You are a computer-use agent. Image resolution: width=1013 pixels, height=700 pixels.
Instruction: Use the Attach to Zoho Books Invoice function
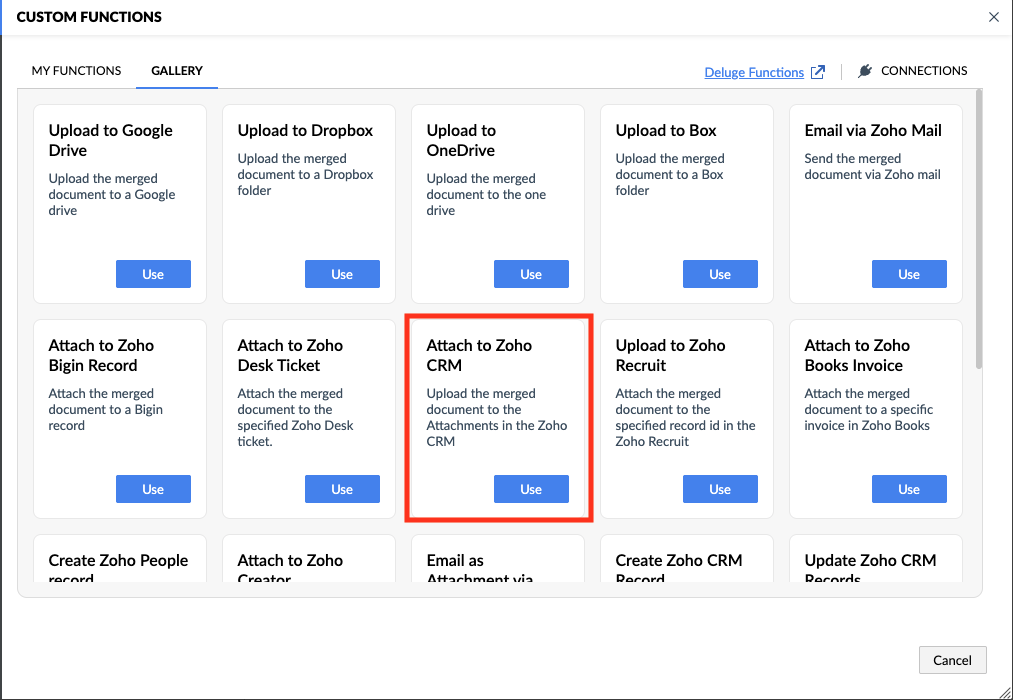click(909, 489)
